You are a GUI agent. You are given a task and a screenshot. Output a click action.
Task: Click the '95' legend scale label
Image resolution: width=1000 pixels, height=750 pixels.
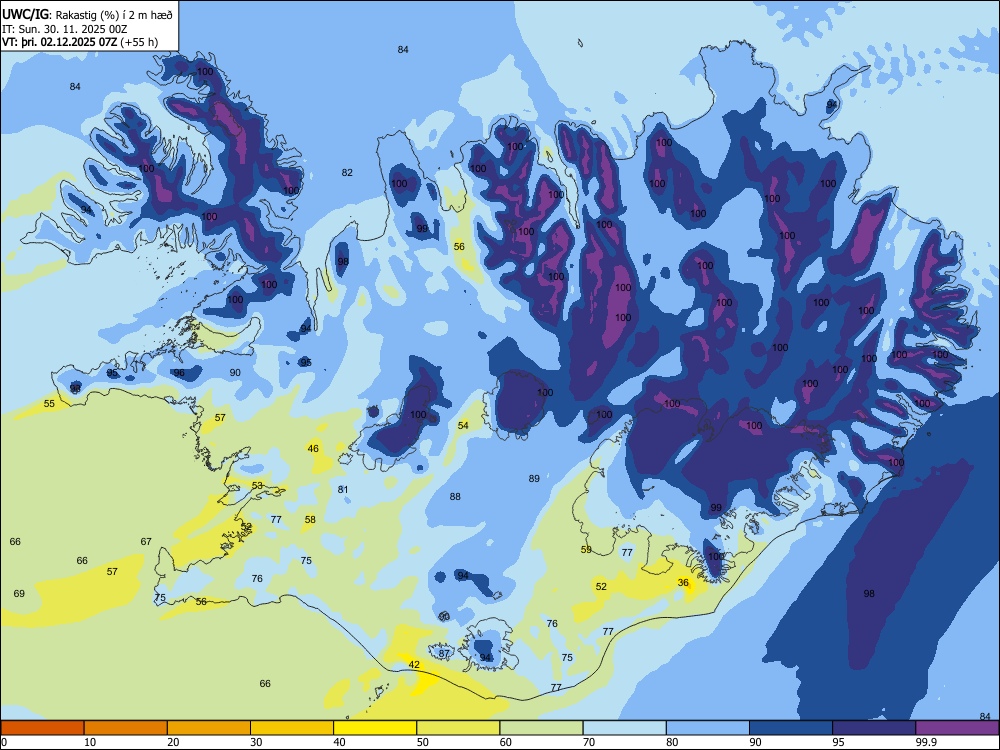(838, 742)
